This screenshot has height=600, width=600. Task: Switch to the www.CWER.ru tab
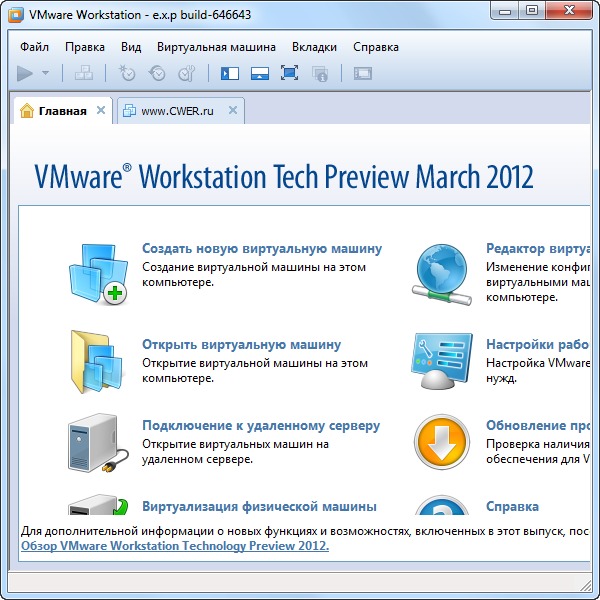[x=177, y=111]
